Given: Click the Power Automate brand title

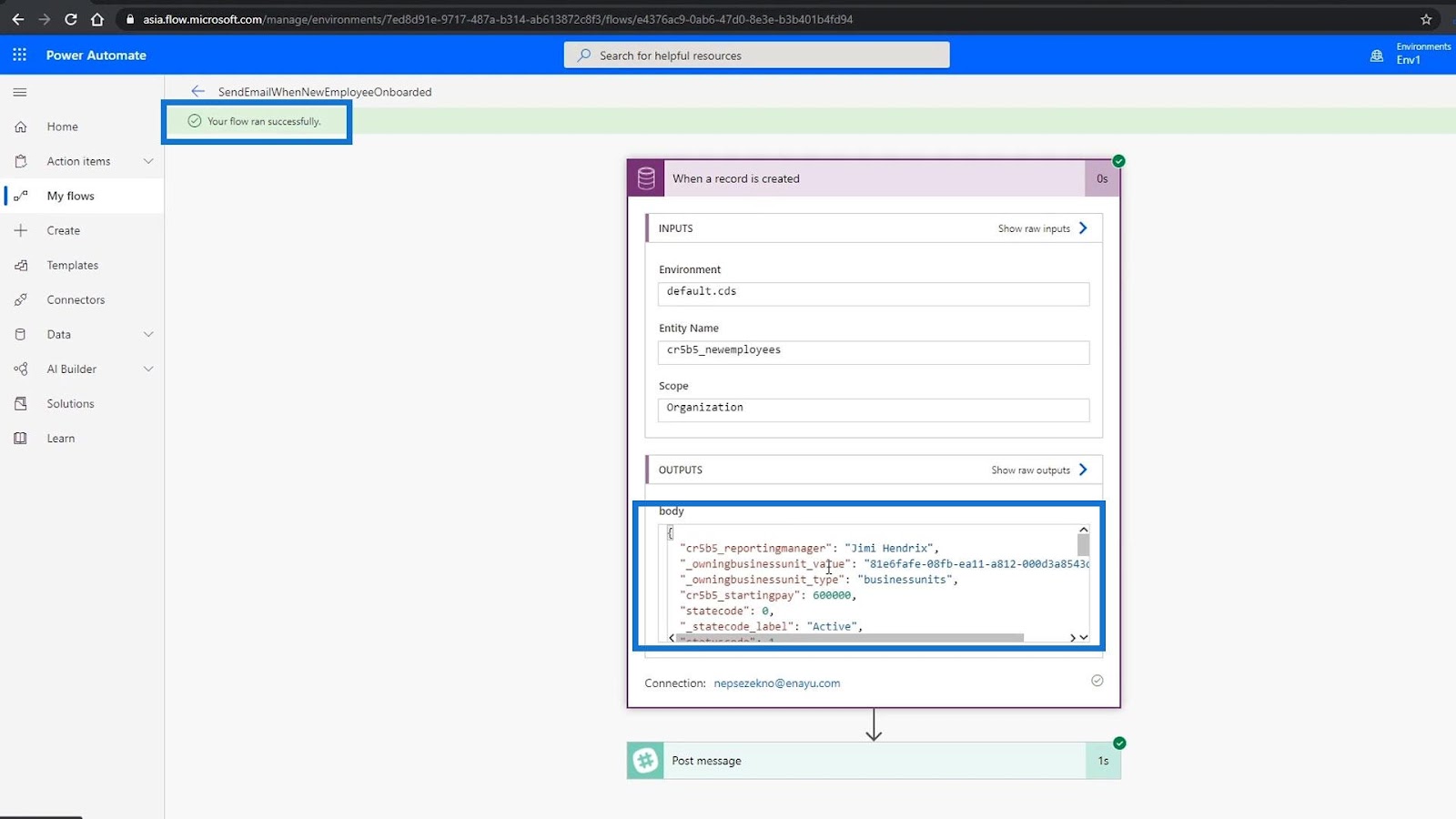Looking at the screenshot, I should [96, 56].
